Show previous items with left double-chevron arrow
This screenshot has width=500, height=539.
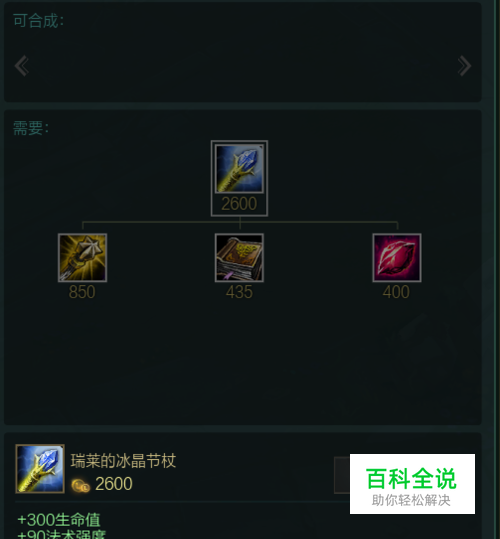(22, 66)
